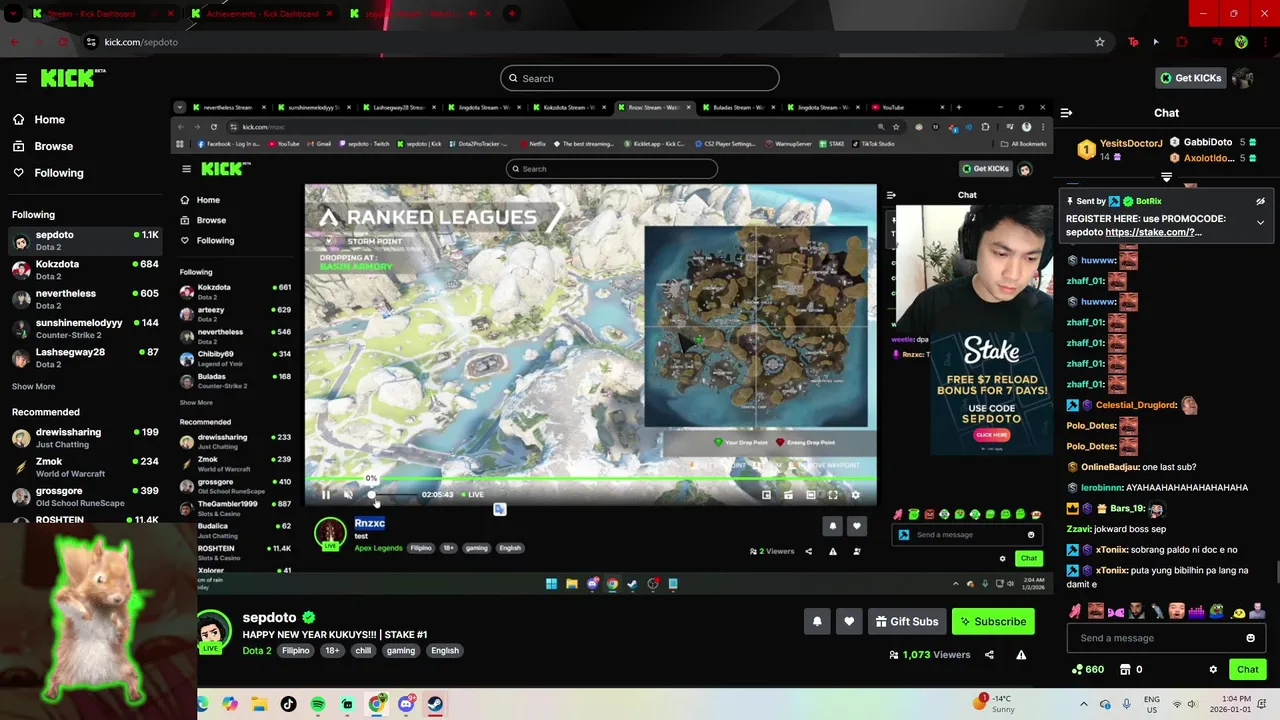Open Zmok in Recommended list

[x=85, y=467]
